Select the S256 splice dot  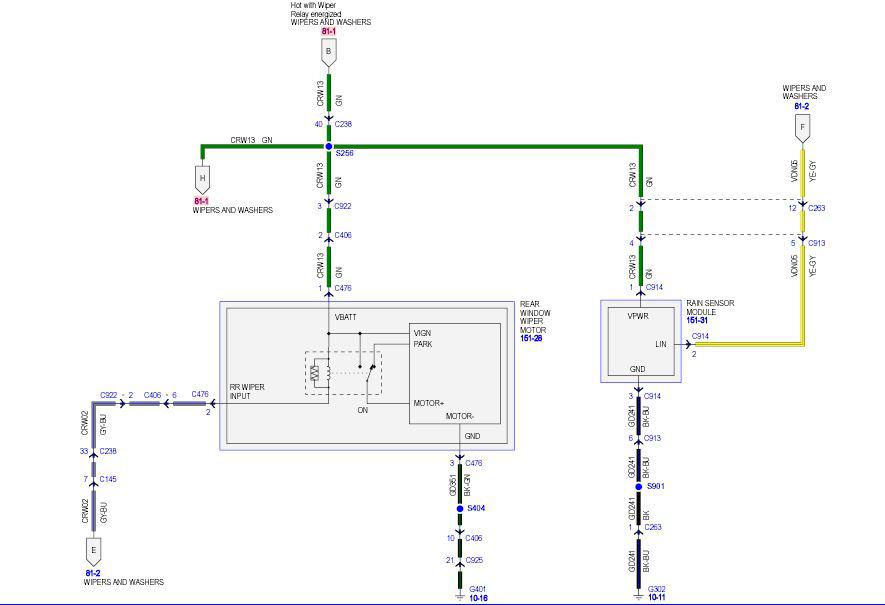(328, 146)
